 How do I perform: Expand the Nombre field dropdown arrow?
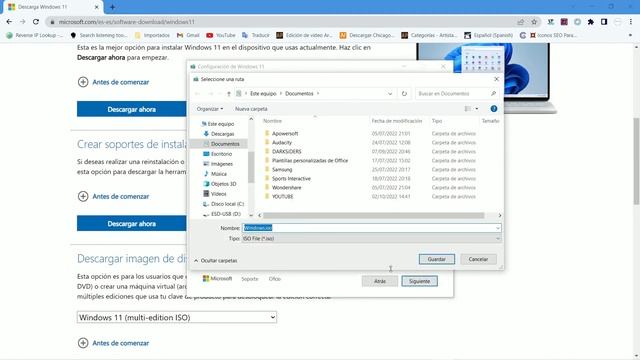[x=498, y=228]
